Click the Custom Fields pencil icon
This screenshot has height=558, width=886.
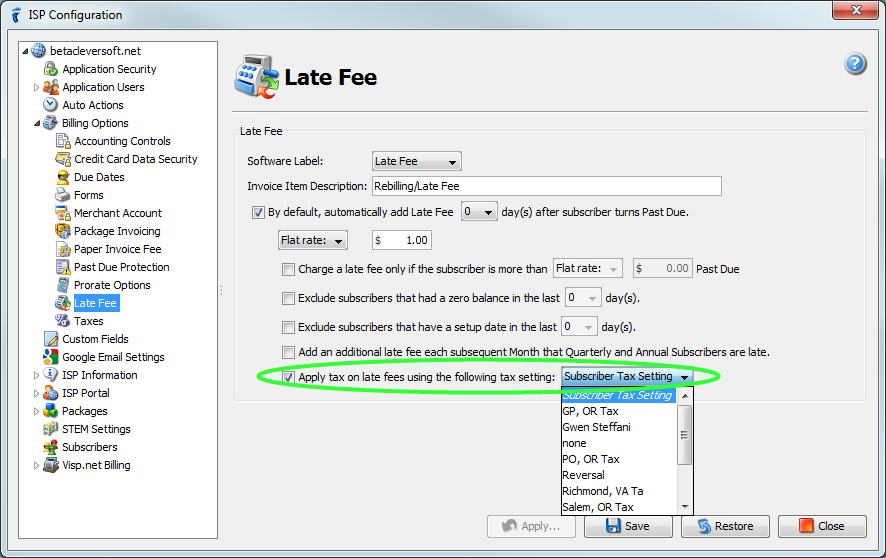coord(51,339)
